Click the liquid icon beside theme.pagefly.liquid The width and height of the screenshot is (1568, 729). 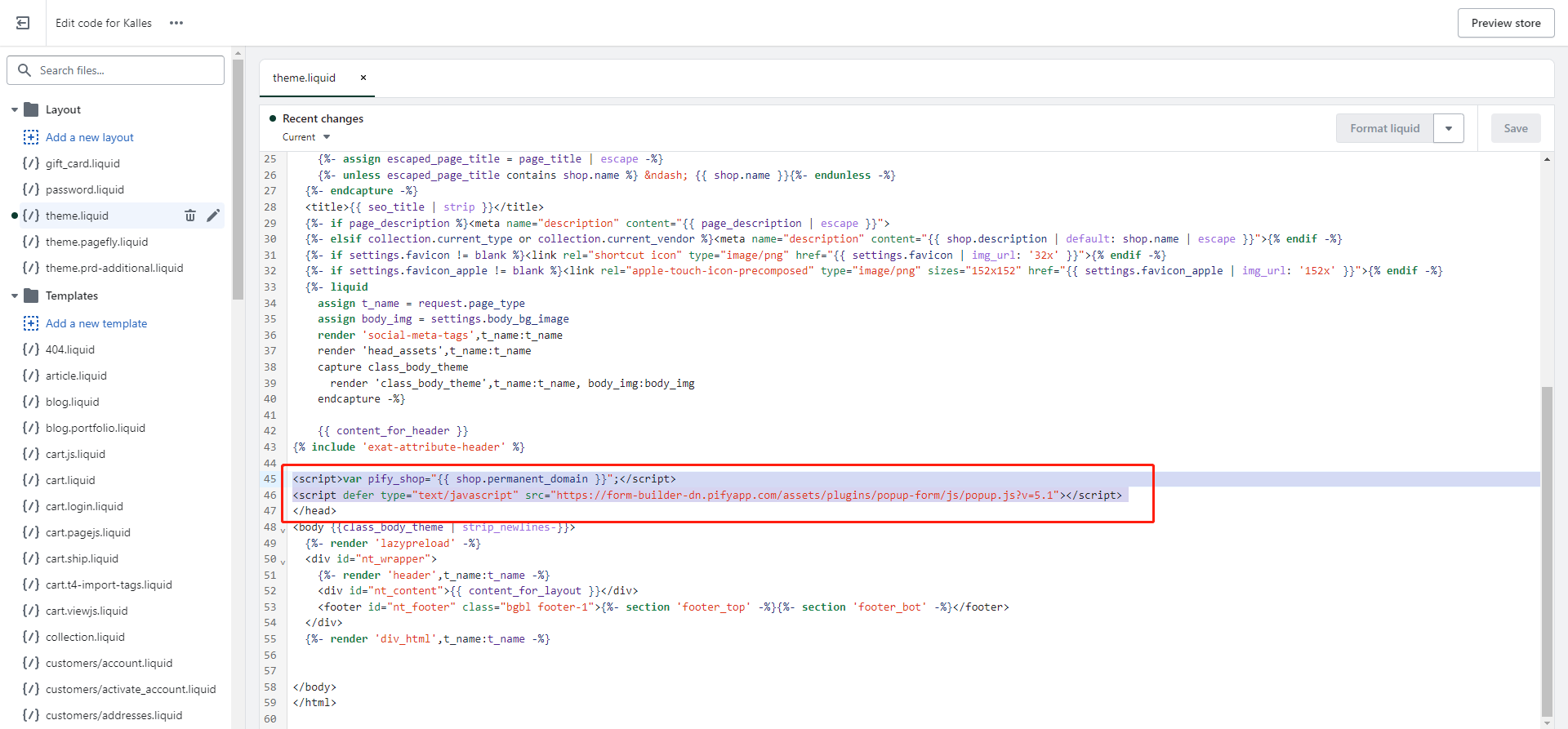(x=31, y=242)
